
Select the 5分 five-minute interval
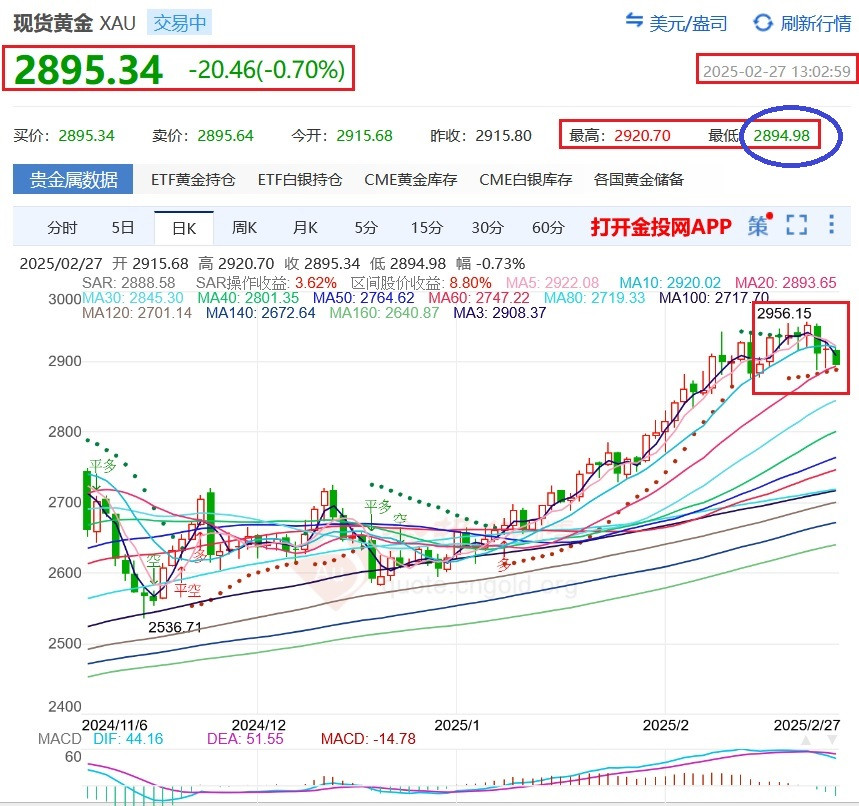click(x=366, y=228)
